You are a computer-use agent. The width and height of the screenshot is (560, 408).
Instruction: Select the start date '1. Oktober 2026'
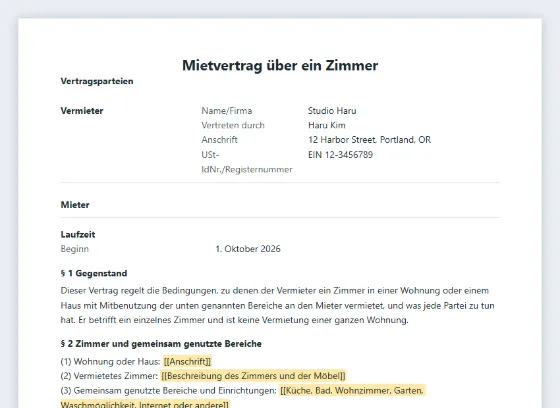248,249
